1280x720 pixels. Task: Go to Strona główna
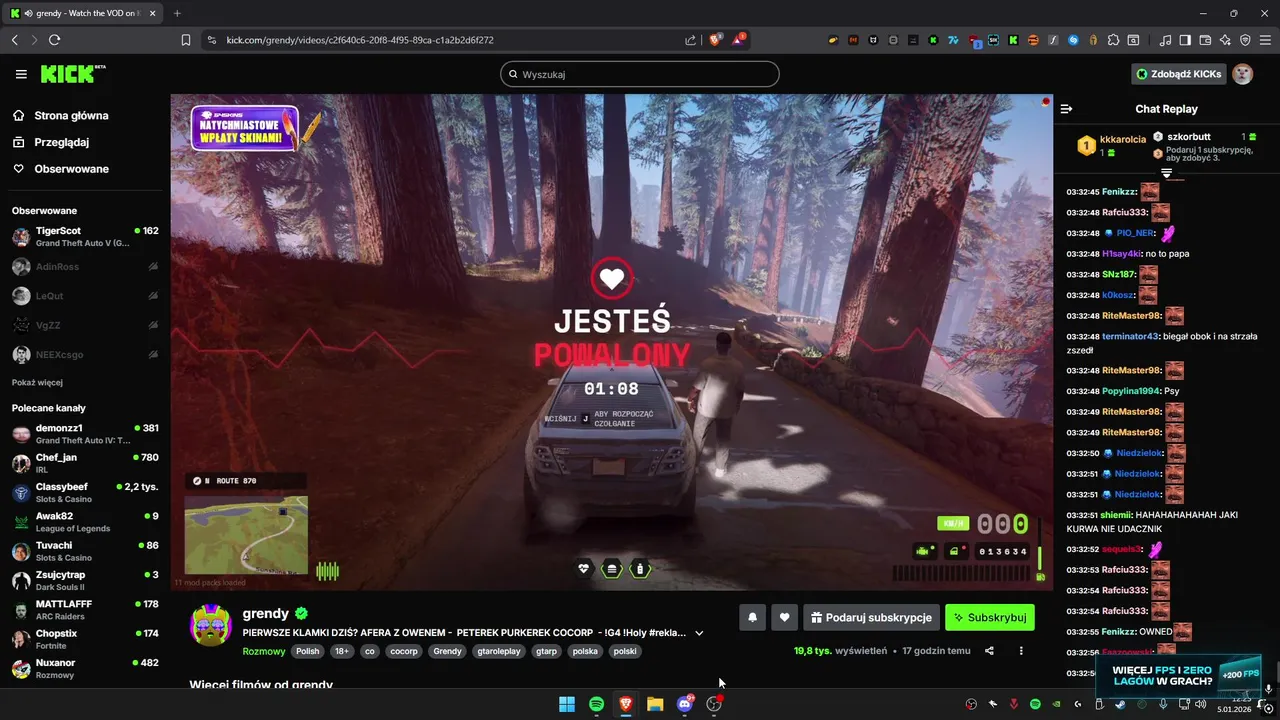click(x=60, y=115)
